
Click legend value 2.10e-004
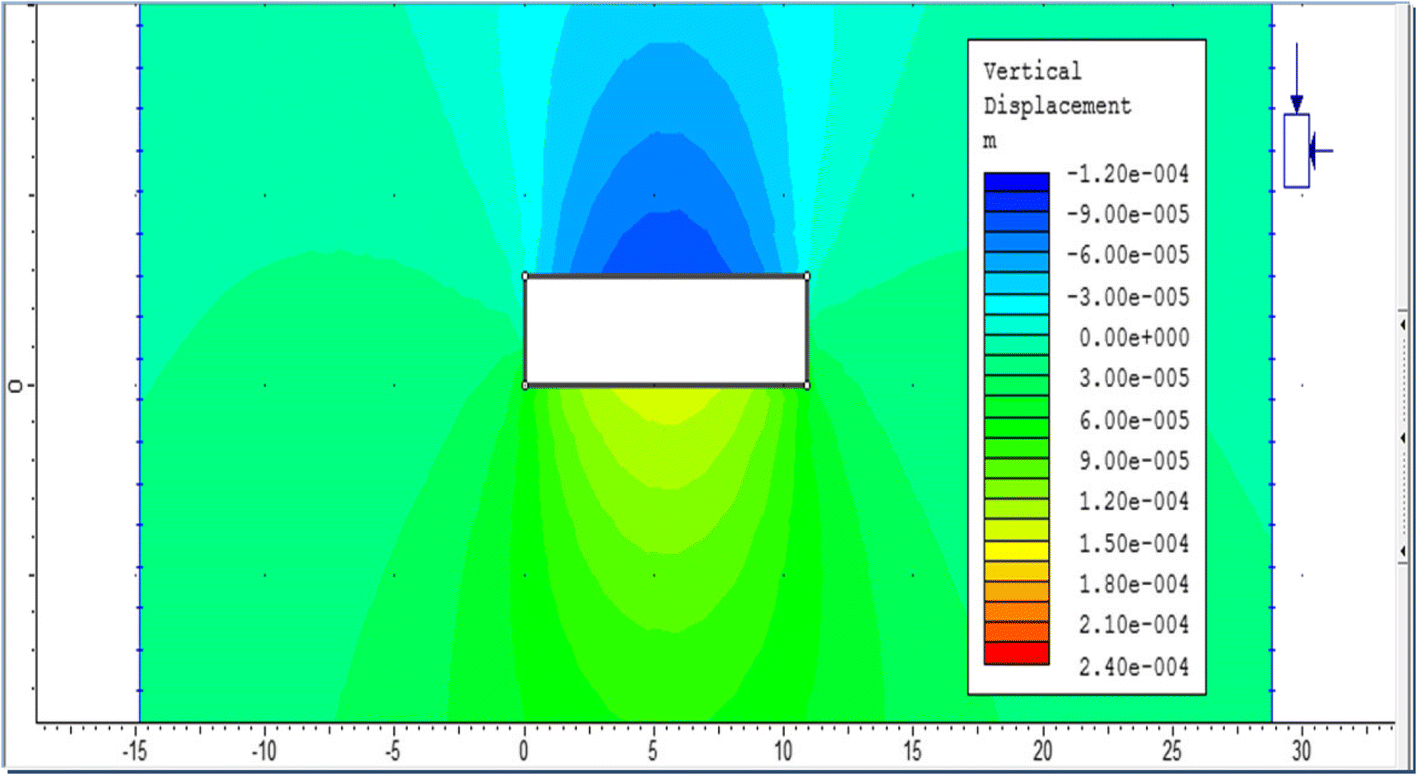[x=1135, y=625]
